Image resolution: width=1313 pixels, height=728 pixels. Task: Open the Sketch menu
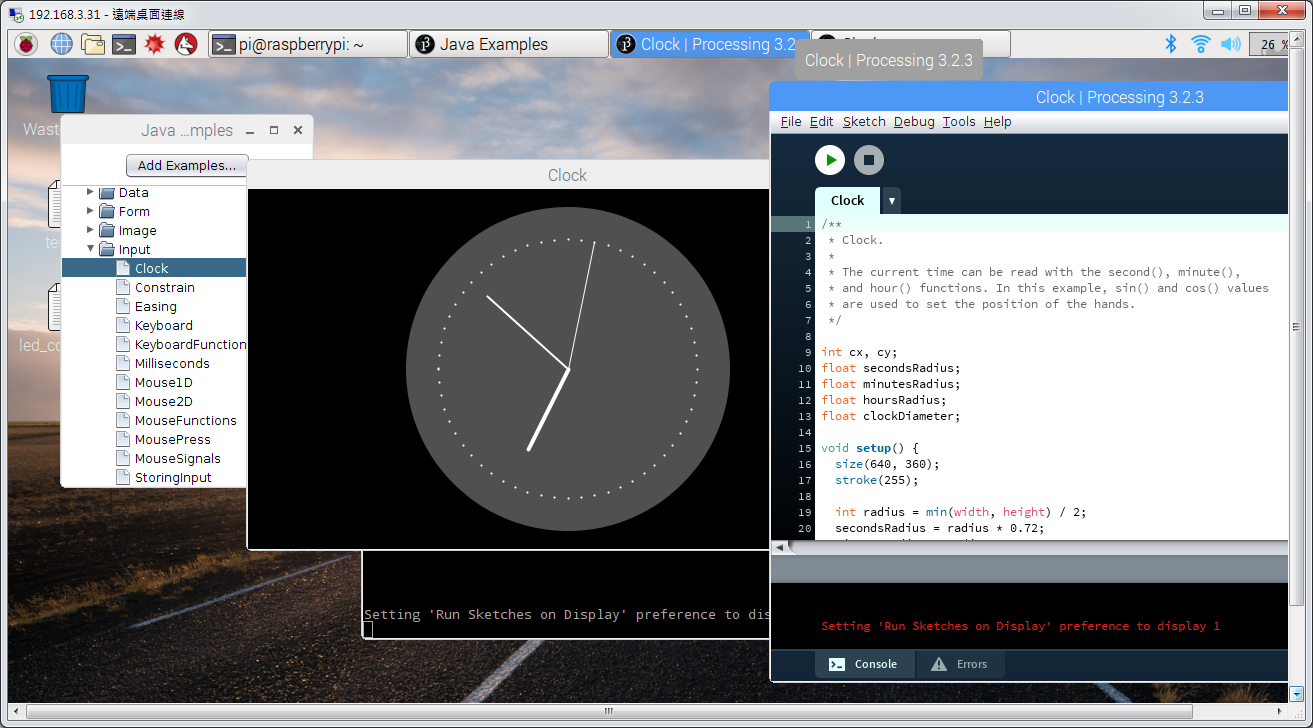pyautogui.click(x=864, y=122)
